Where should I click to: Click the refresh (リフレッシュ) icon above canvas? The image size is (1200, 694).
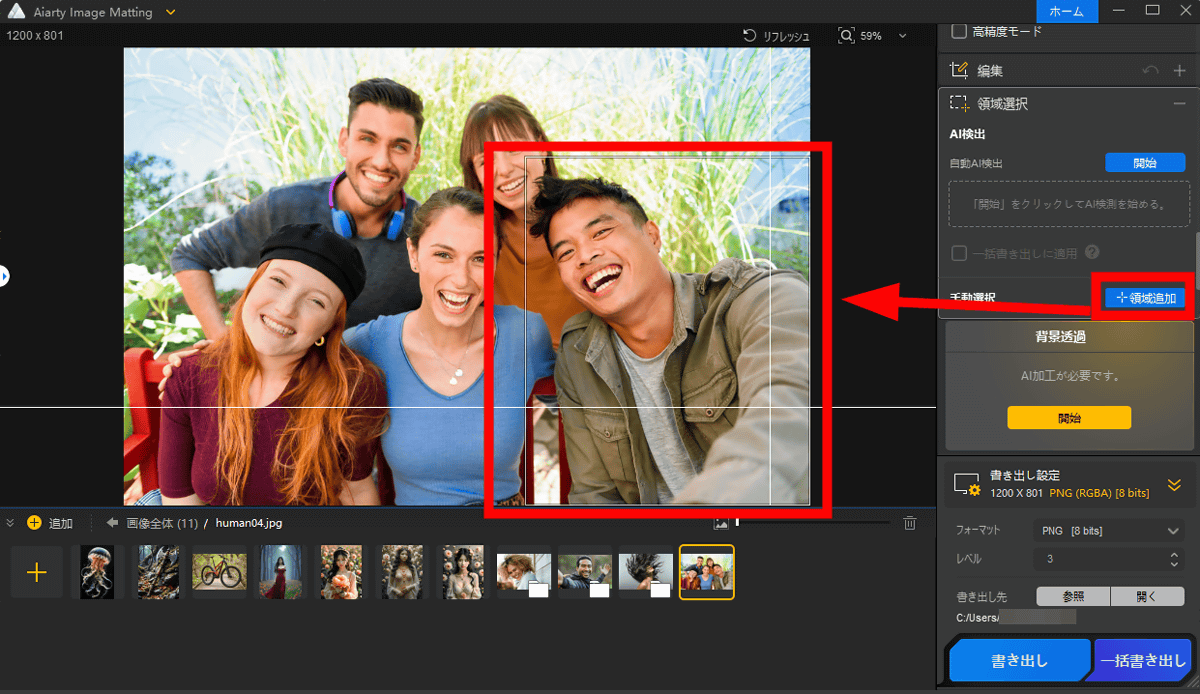(x=750, y=36)
